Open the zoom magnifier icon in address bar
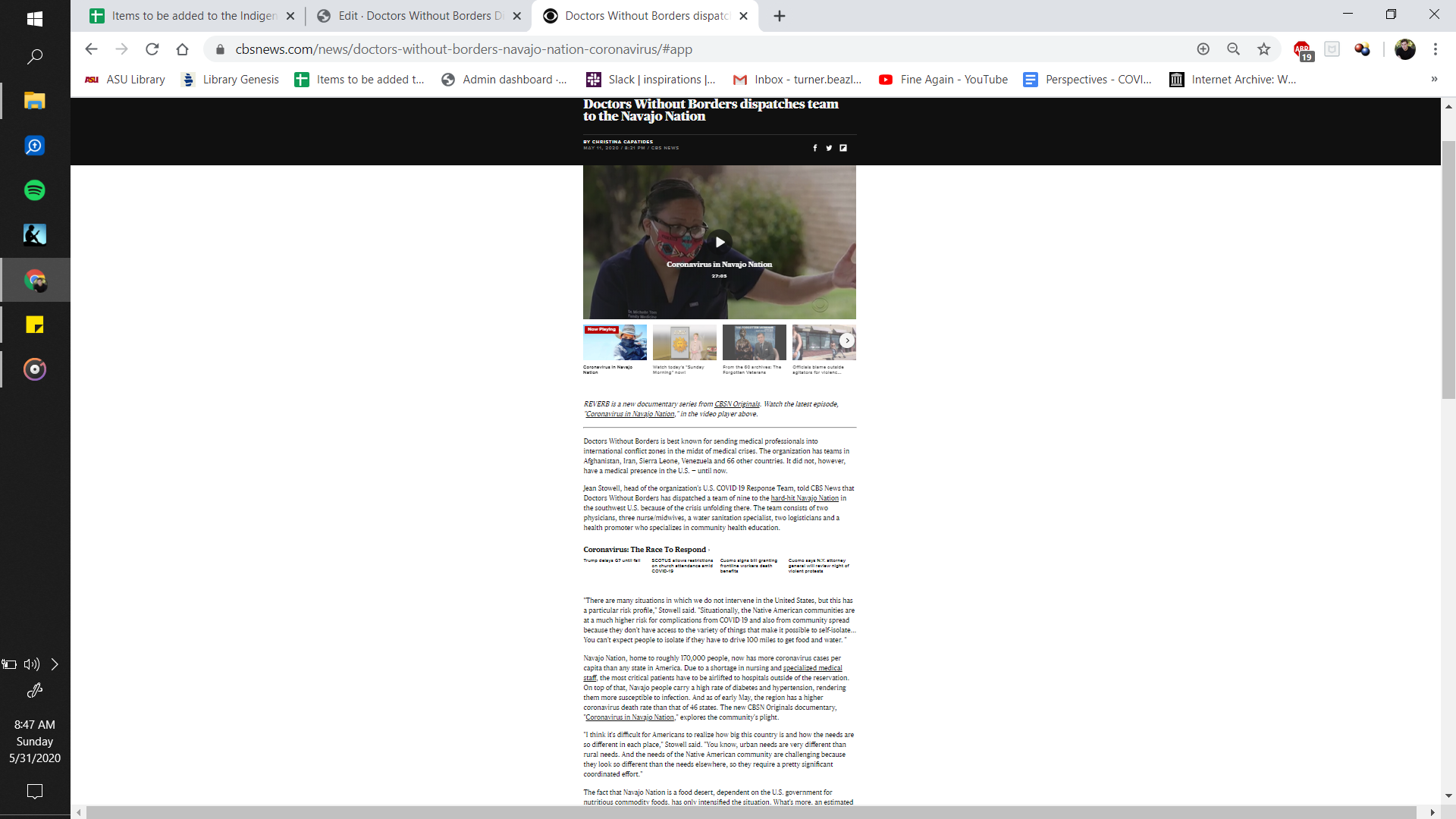The height and width of the screenshot is (819, 1456). (1233, 49)
